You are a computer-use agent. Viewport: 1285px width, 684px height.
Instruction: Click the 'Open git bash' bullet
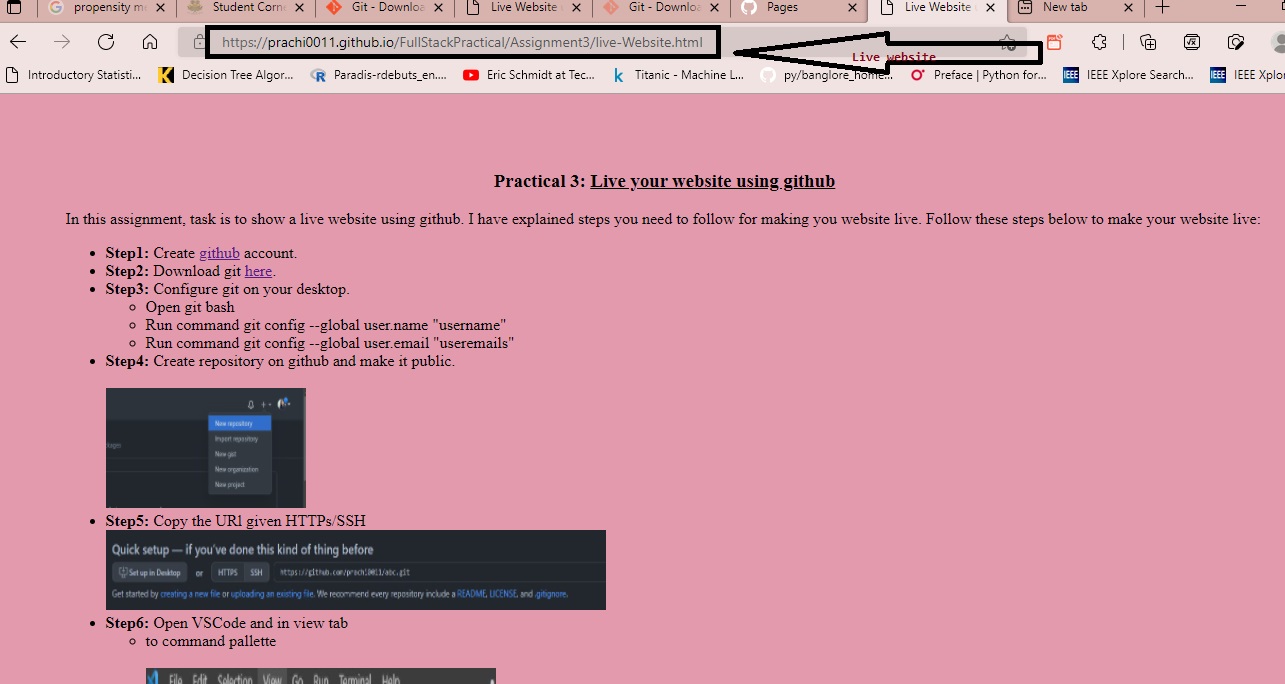[190, 307]
